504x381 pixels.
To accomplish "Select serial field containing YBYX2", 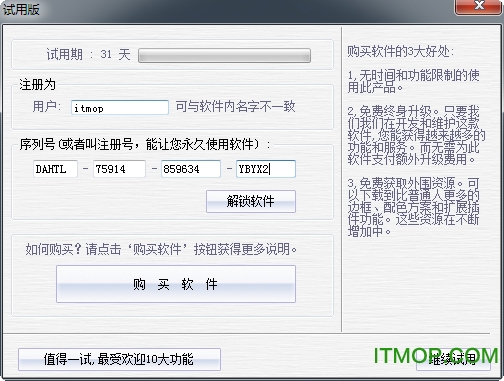I will [x=266, y=169].
